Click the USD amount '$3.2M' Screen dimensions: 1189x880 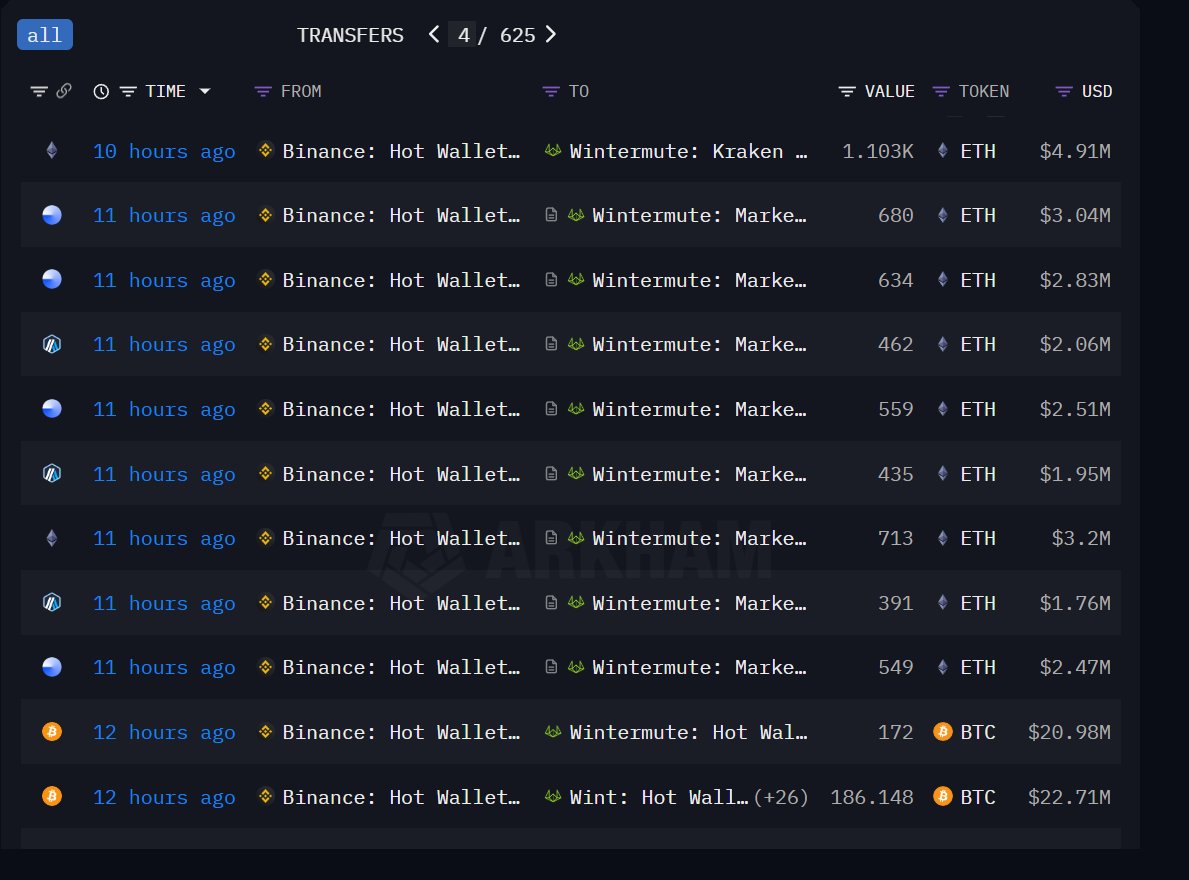[x=1081, y=539]
